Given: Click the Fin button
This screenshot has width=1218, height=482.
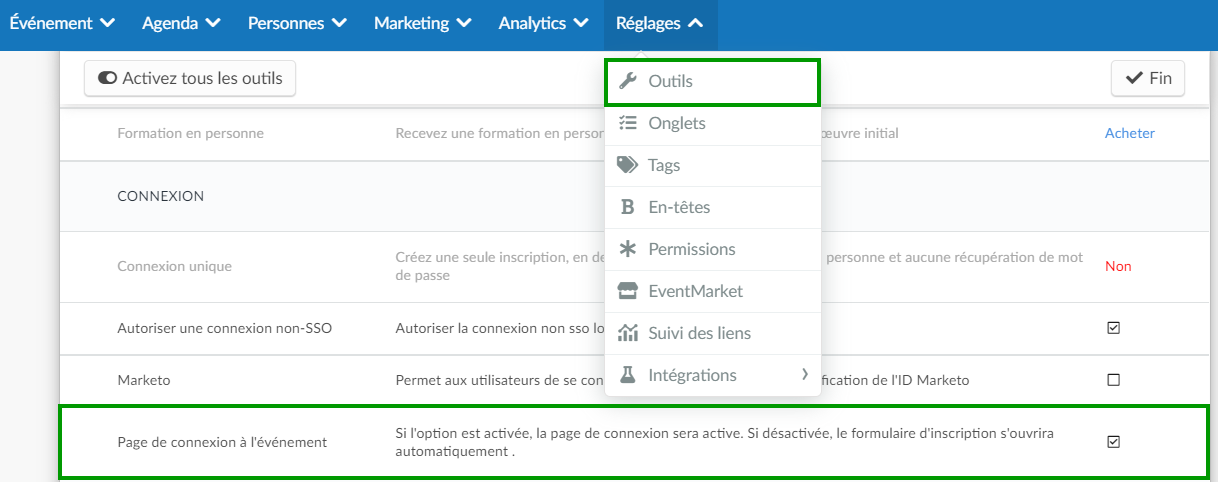Looking at the screenshot, I should (1148, 78).
